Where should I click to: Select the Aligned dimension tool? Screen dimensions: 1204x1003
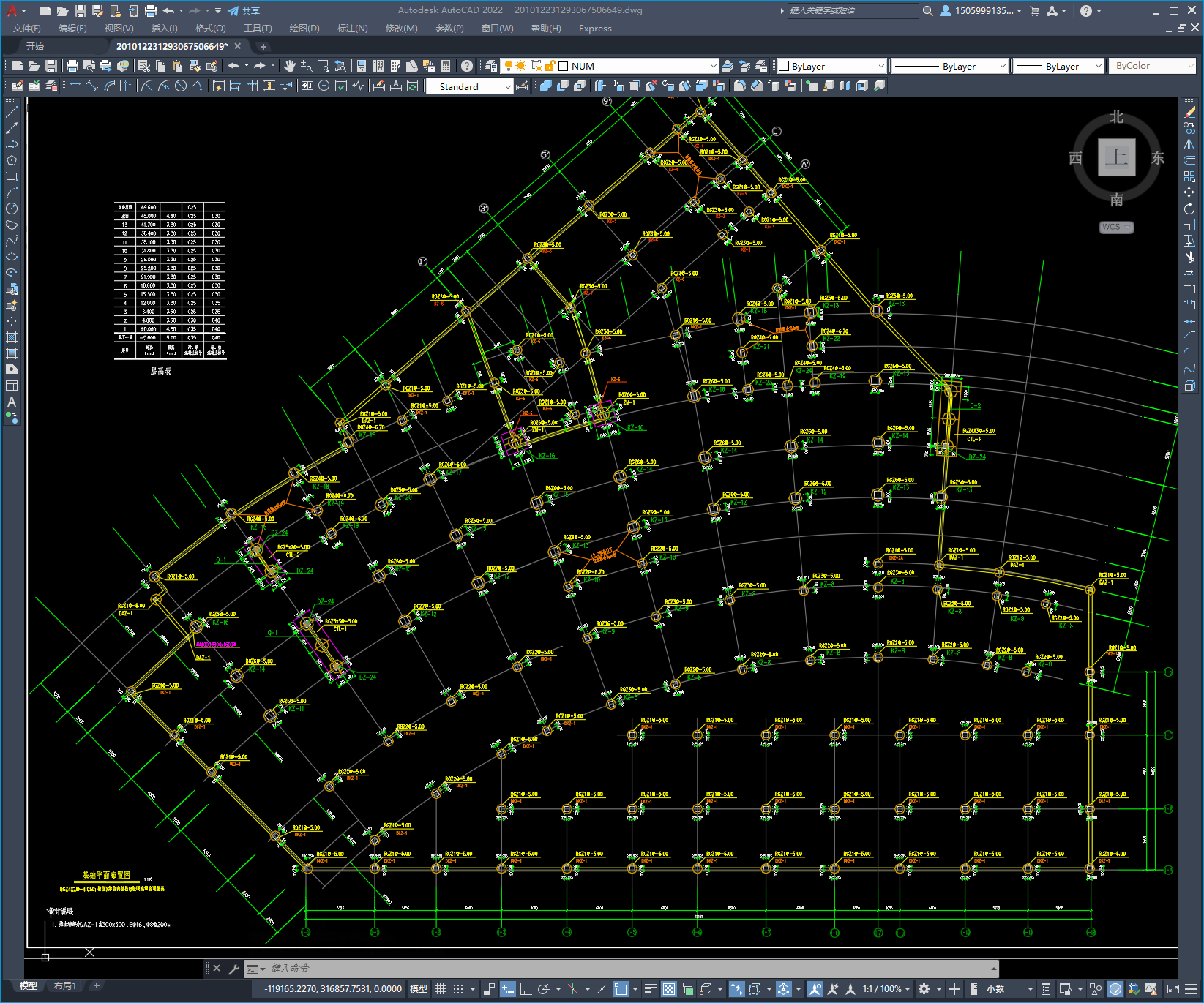click(92, 86)
